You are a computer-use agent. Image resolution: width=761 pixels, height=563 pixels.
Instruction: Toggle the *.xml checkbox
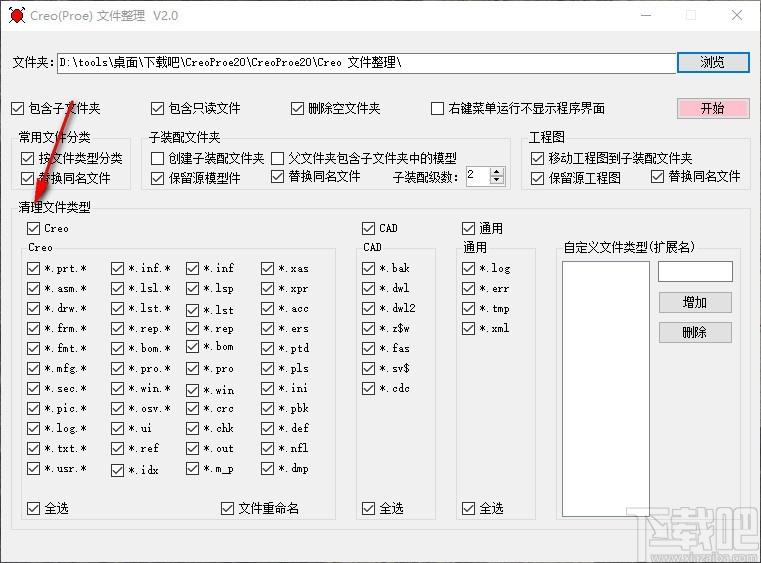click(x=468, y=328)
